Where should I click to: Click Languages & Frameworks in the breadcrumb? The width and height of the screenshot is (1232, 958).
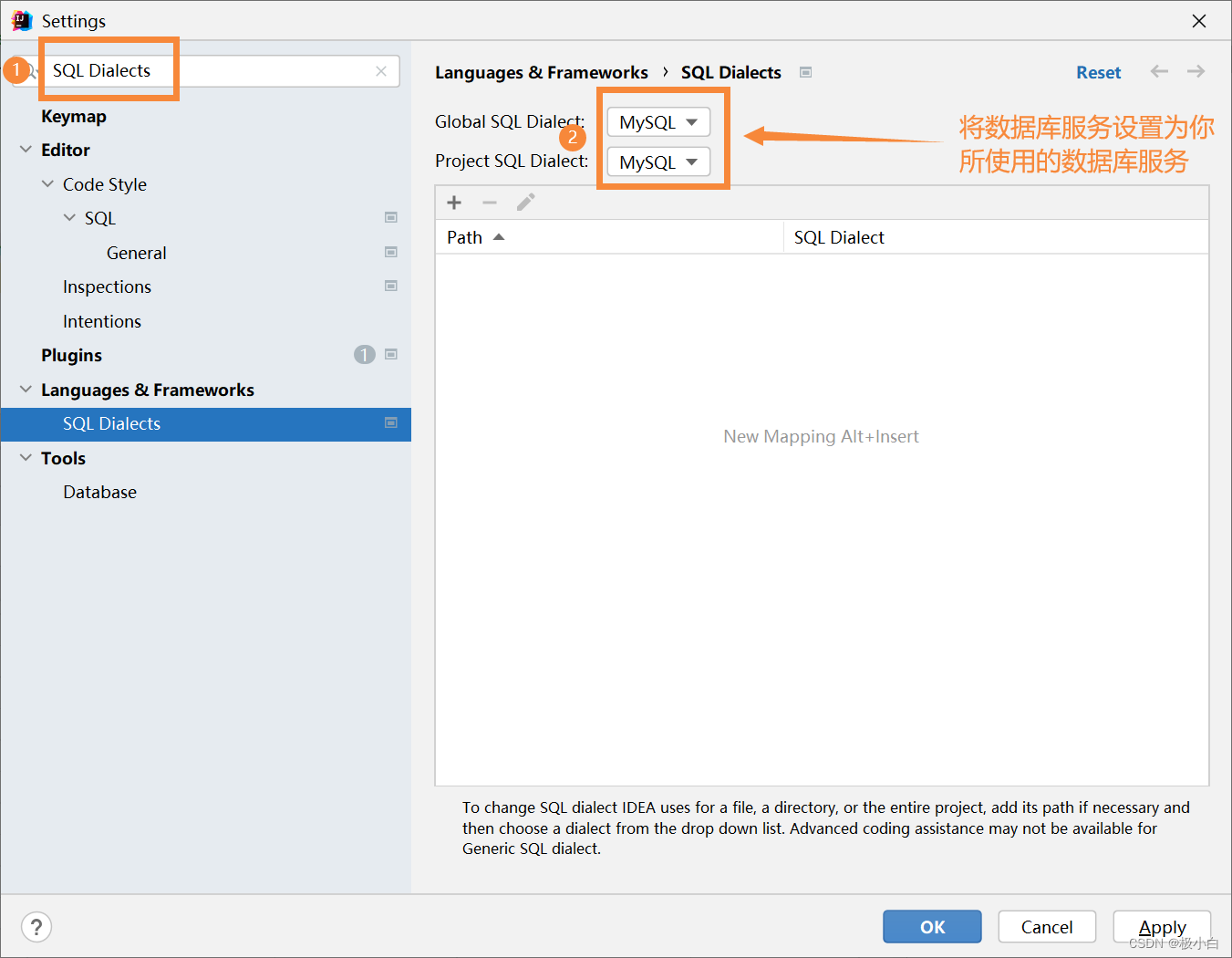542,72
